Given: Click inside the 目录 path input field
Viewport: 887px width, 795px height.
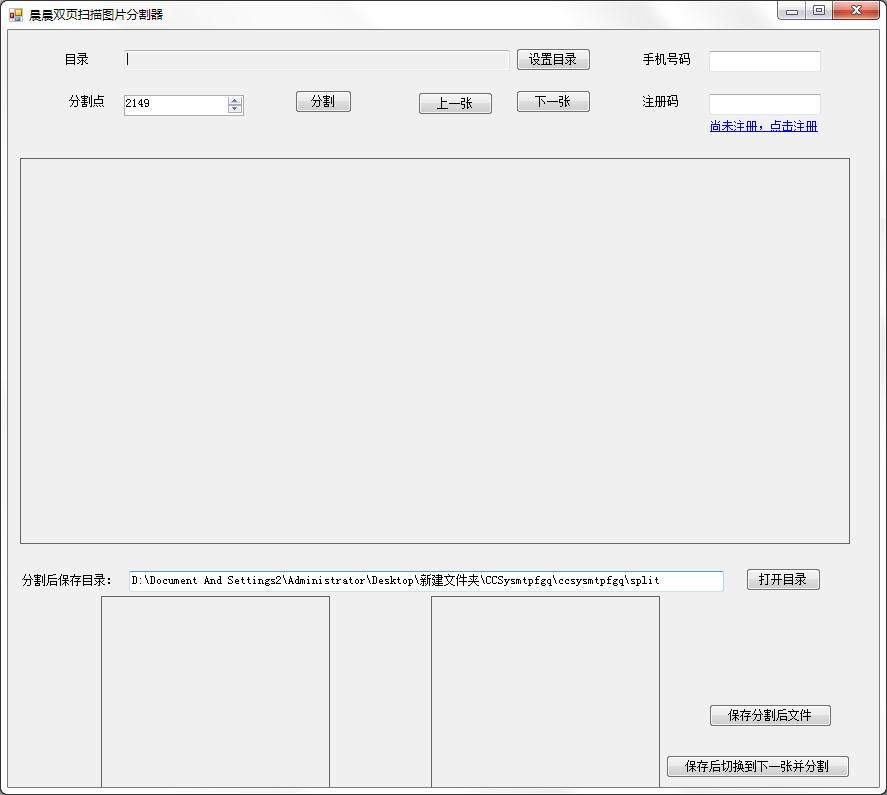Looking at the screenshot, I should pyautogui.click(x=316, y=59).
